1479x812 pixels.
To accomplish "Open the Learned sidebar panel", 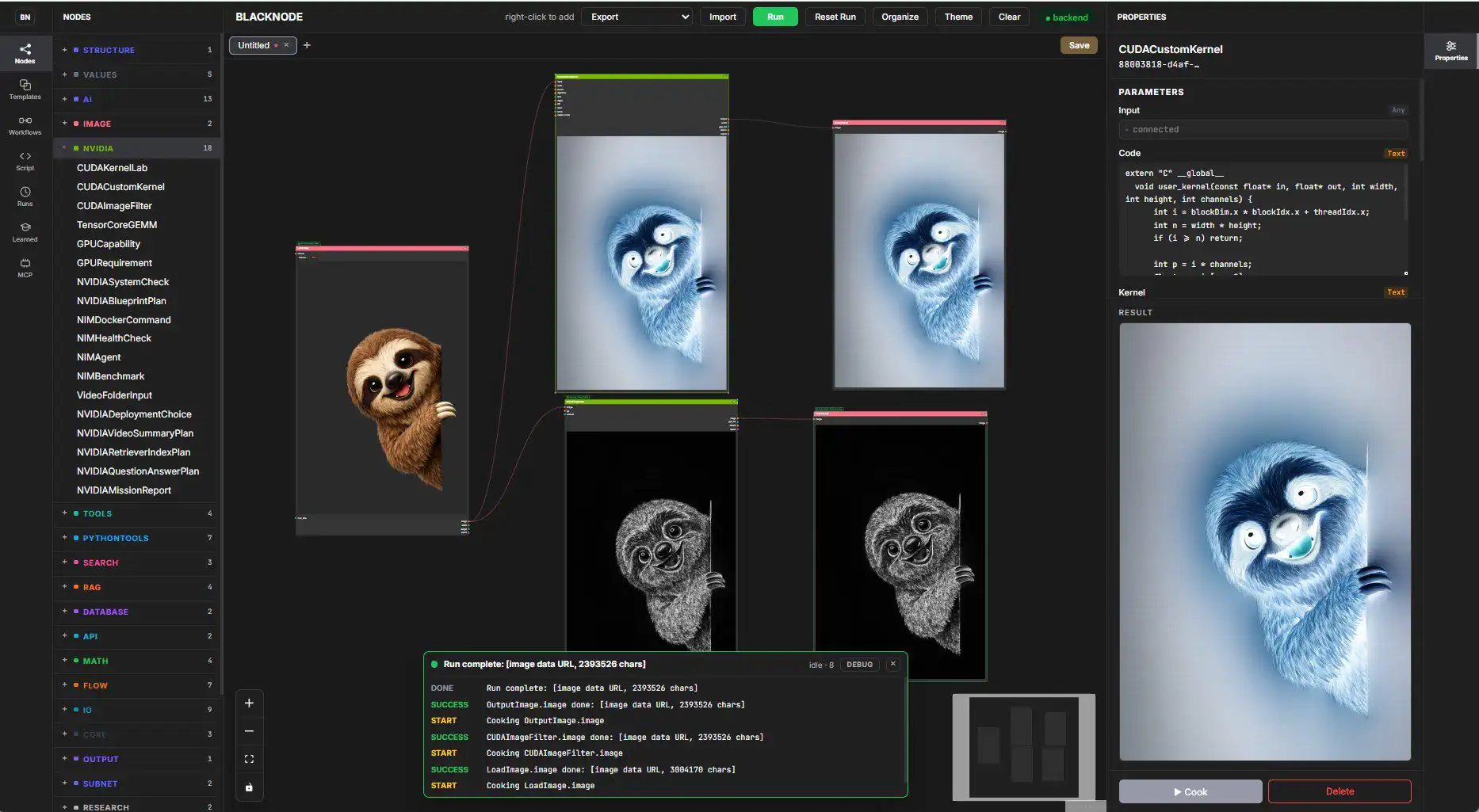I will pos(25,232).
